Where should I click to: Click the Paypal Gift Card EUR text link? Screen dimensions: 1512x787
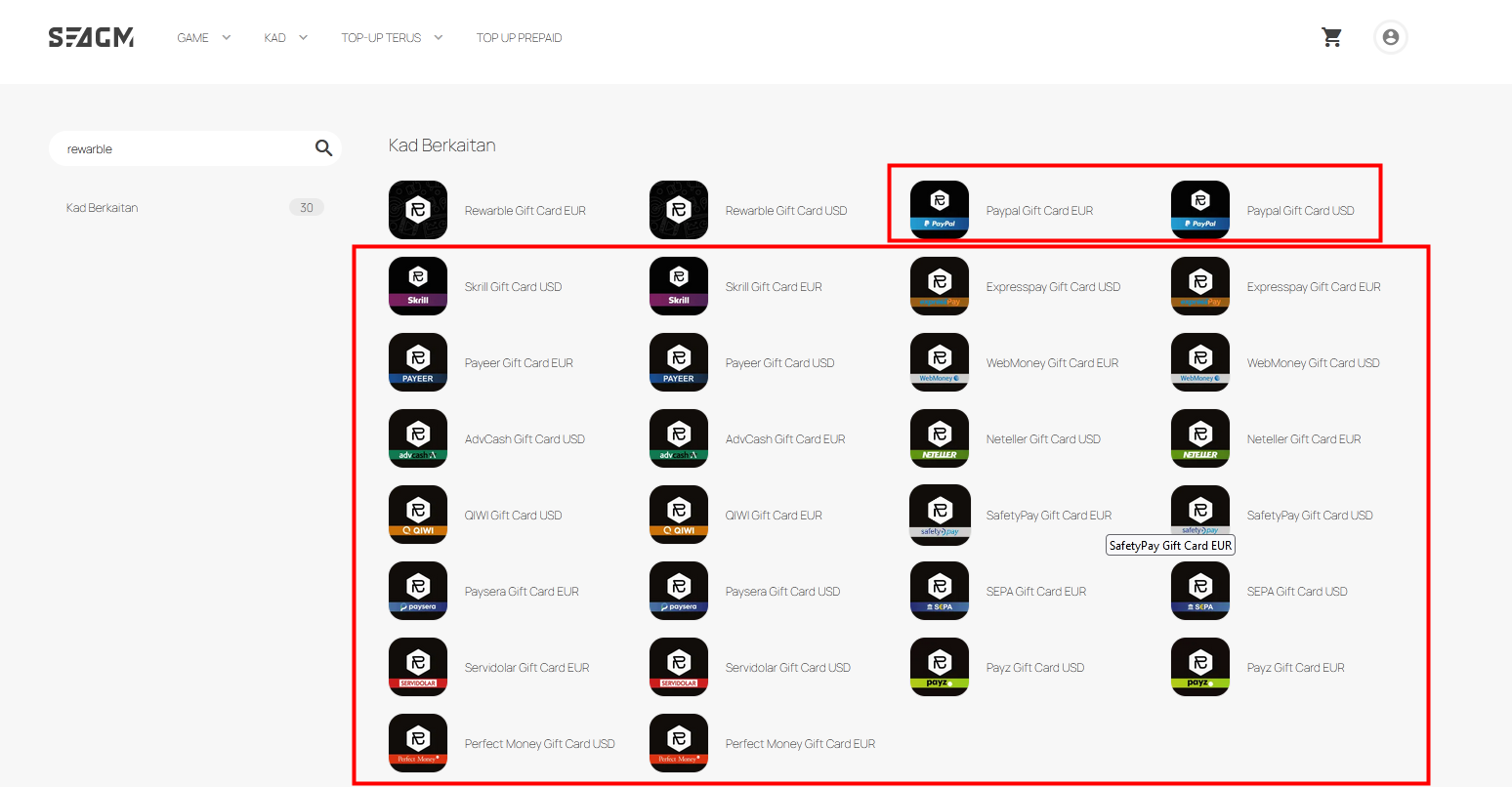(1039, 211)
